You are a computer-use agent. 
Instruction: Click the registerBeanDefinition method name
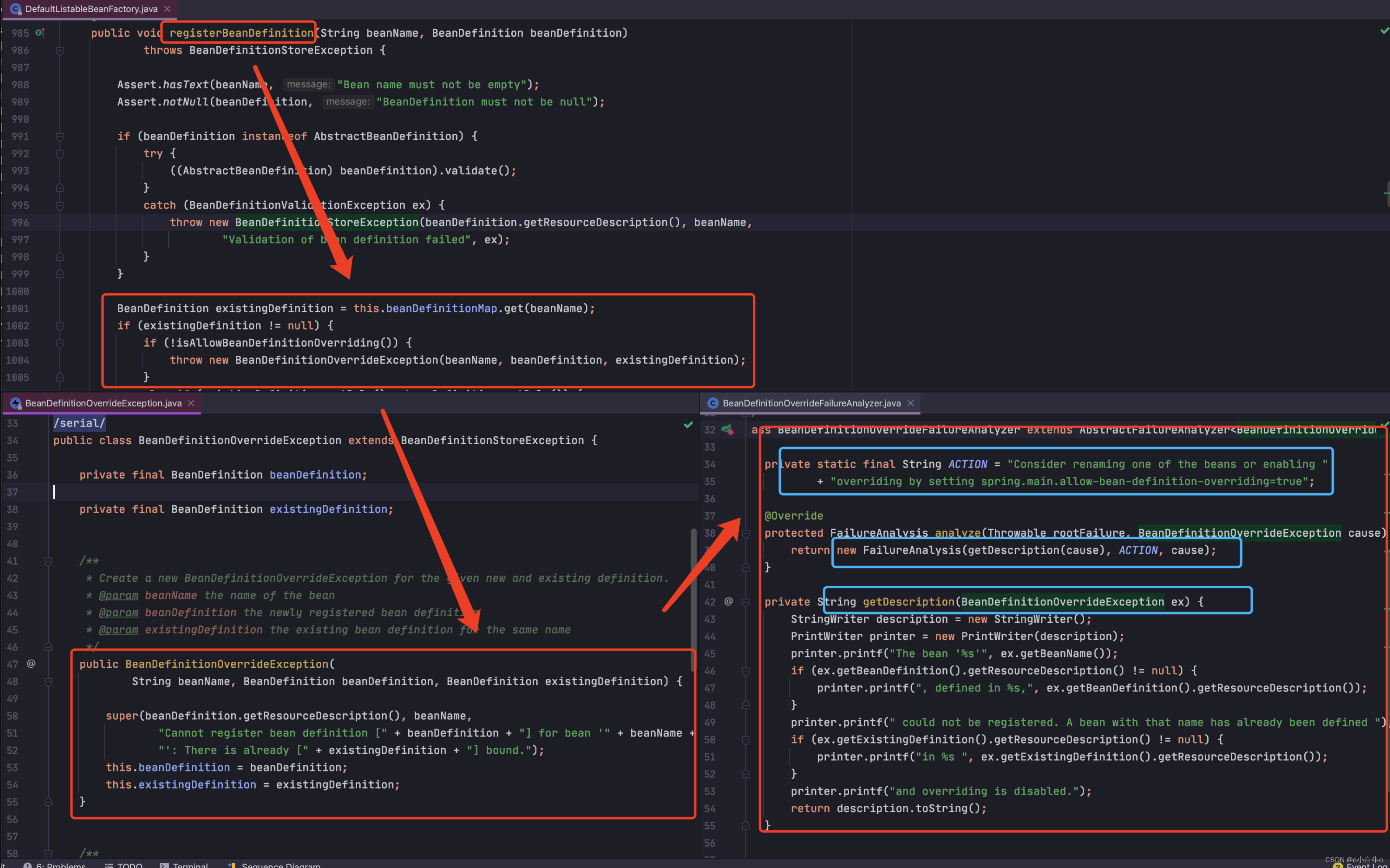(x=241, y=33)
